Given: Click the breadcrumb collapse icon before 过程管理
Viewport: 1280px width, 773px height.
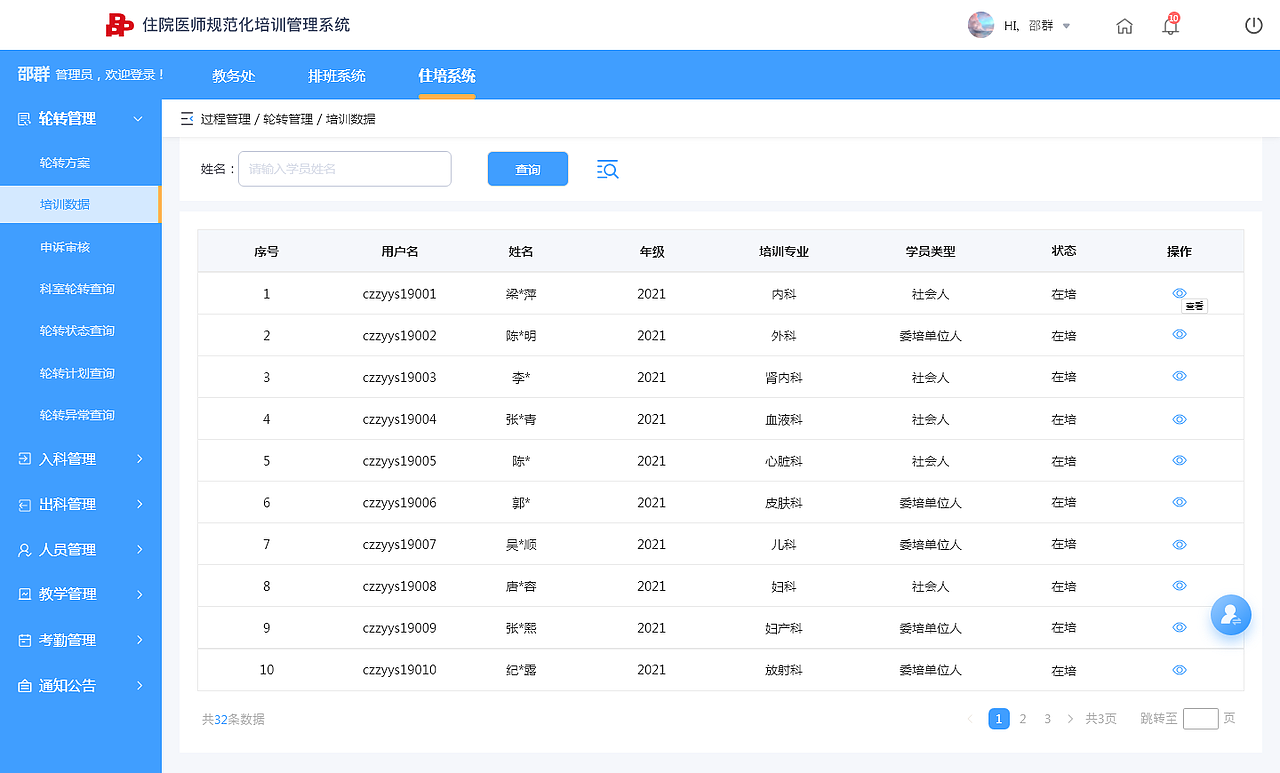Looking at the screenshot, I should [186, 118].
